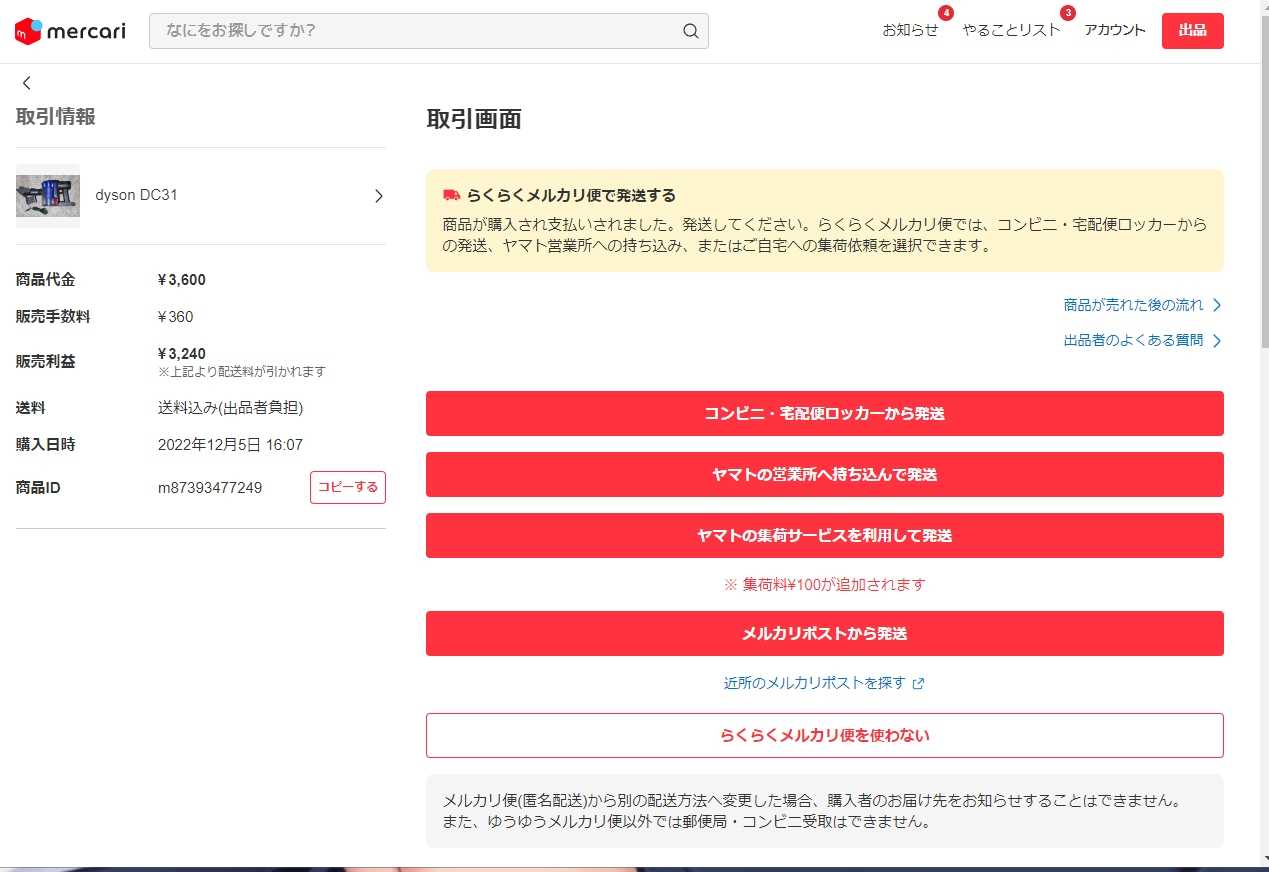Image resolution: width=1269 pixels, height=872 pixels.
Task: Click the external link icon beside メルカリポスト
Action: pyautogui.click(x=919, y=684)
